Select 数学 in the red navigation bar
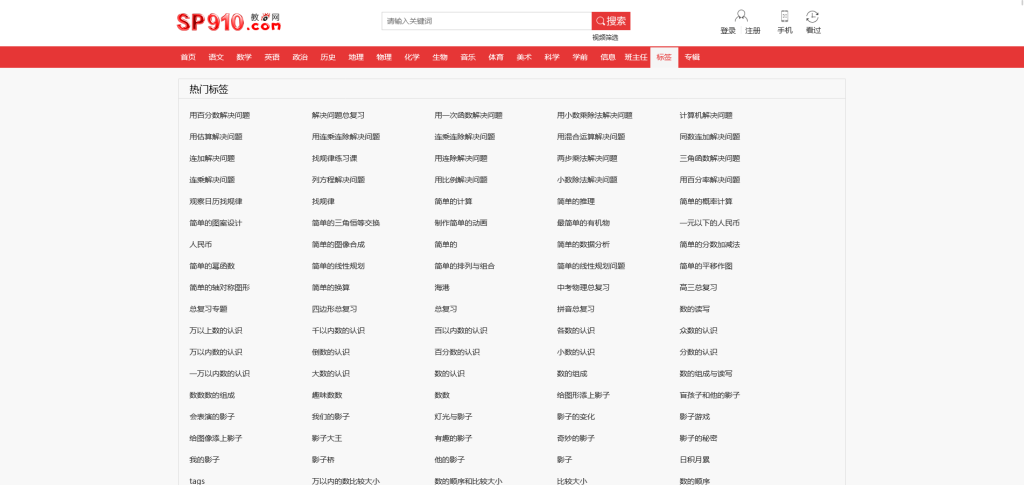 pos(244,57)
